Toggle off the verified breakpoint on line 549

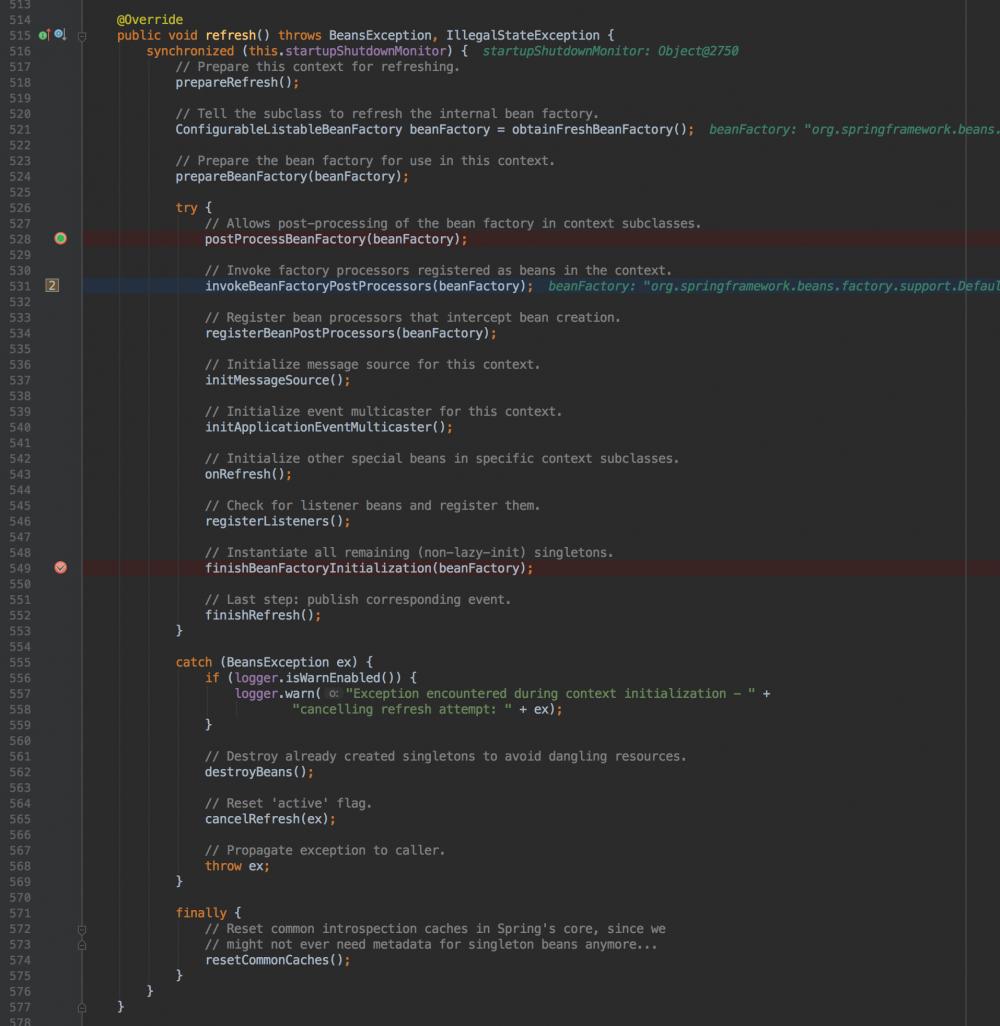pos(60,567)
